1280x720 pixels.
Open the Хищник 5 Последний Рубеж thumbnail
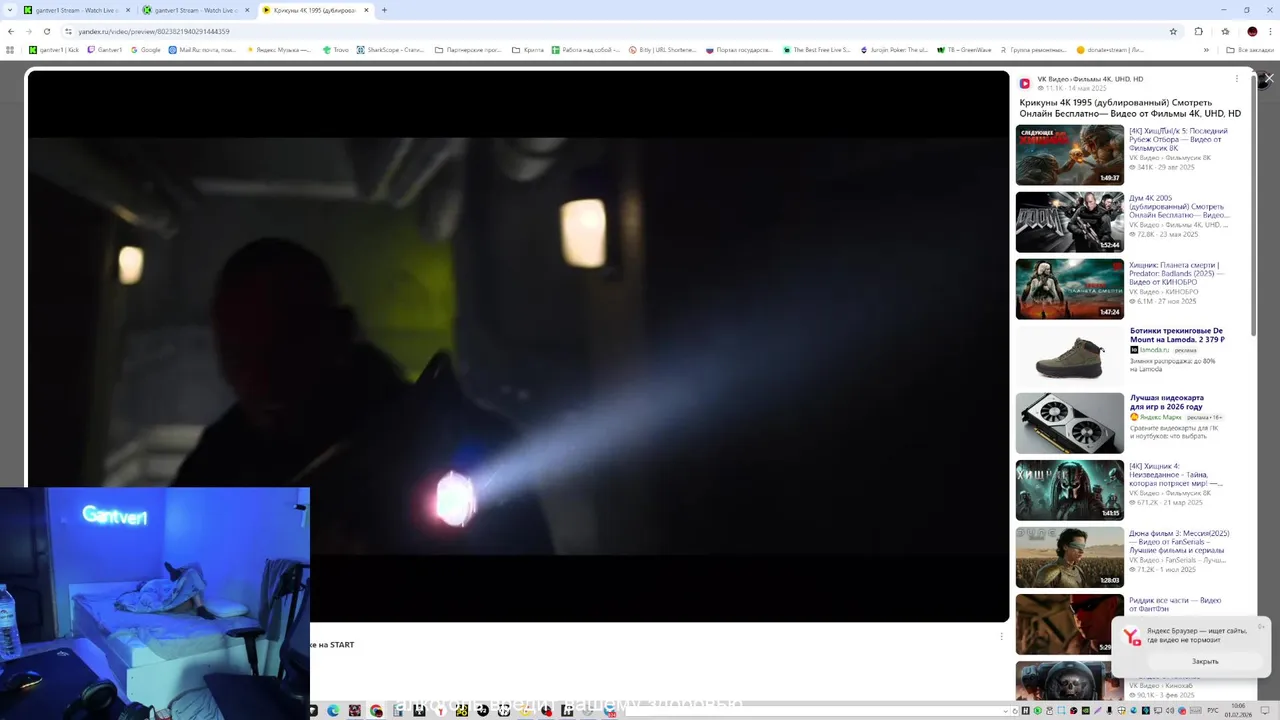[x=1070, y=155]
